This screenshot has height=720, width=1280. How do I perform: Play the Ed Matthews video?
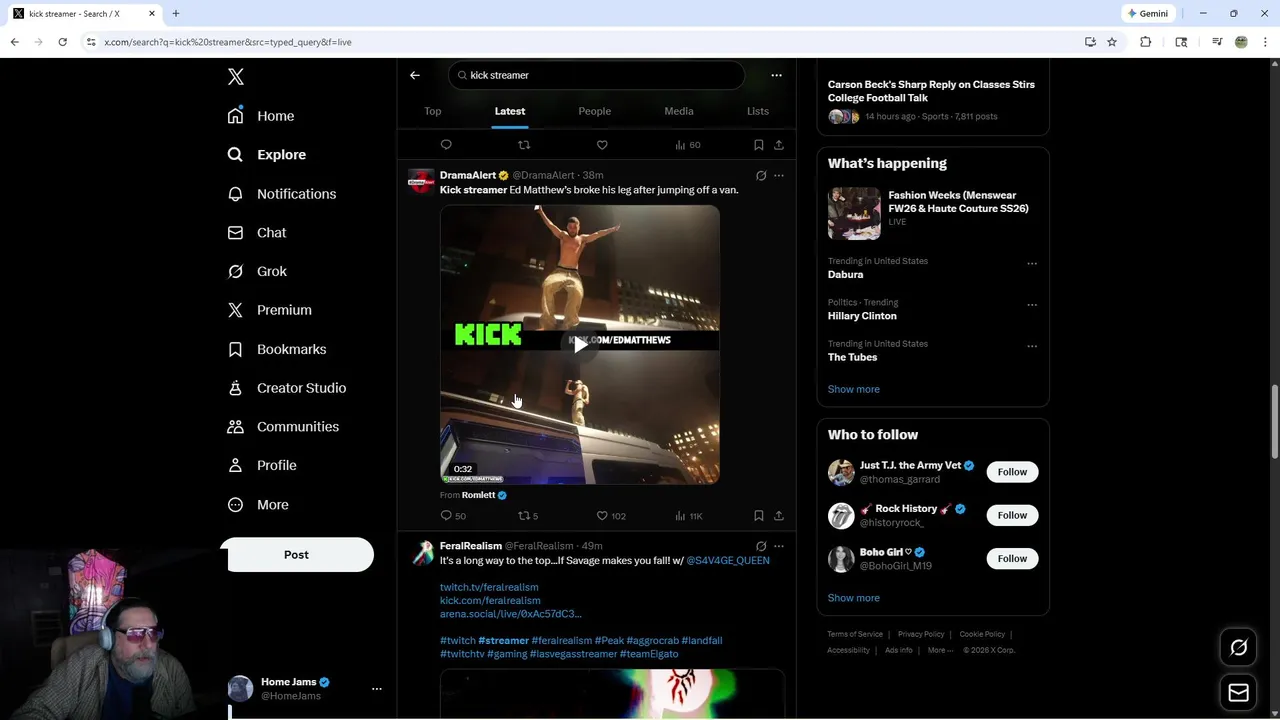pyautogui.click(x=580, y=345)
